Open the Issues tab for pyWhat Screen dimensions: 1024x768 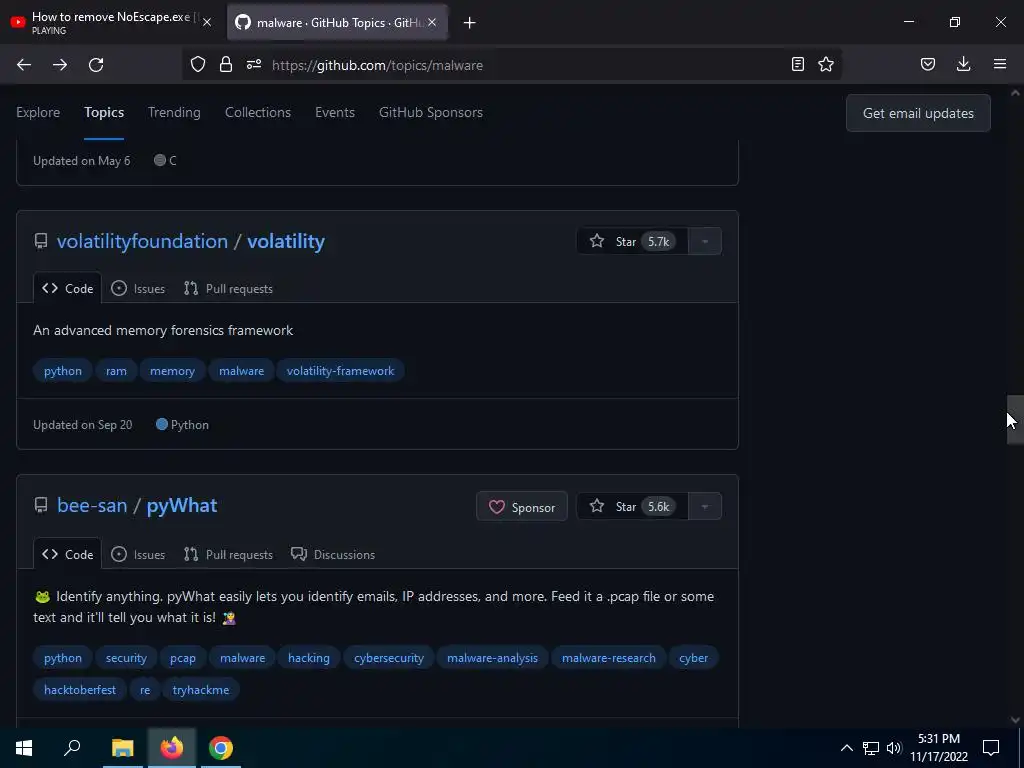coord(138,554)
